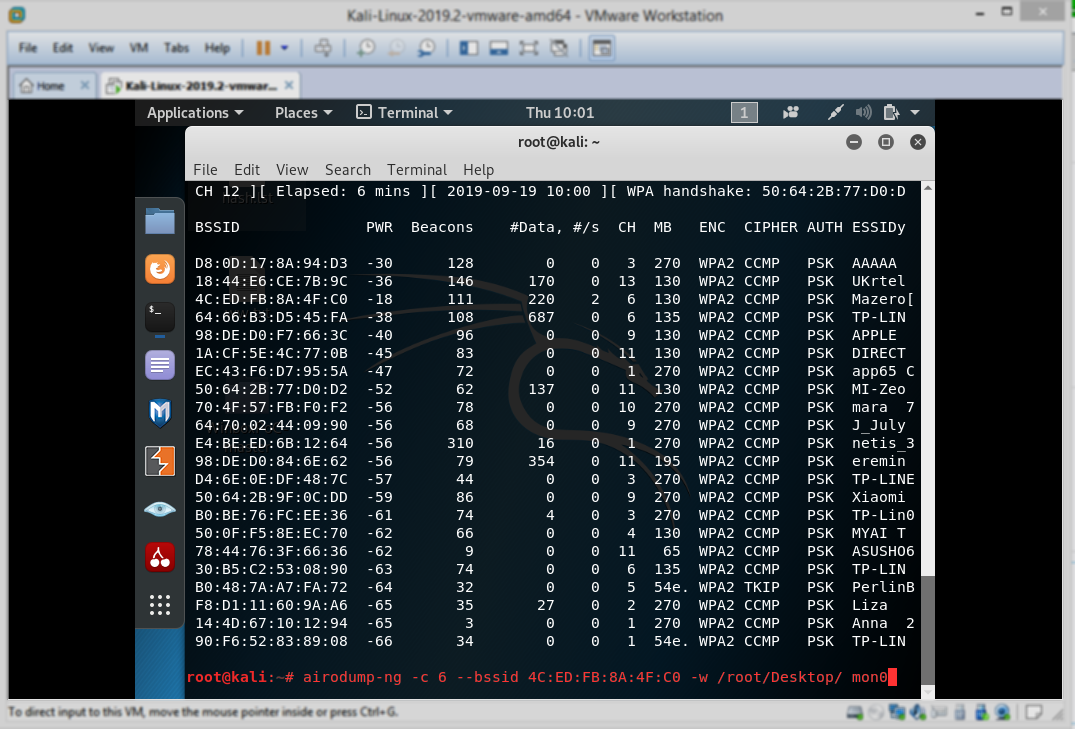Open the VMware VM menu
Viewport: 1075px width, 729px height.
pyautogui.click(x=138, y=48)
